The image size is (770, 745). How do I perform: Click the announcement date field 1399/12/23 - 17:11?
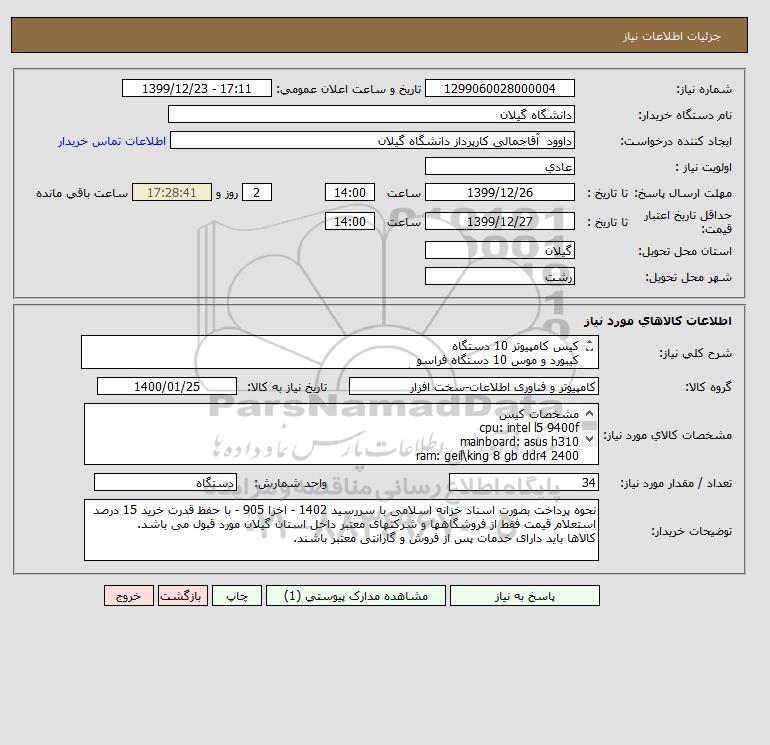[196, 88]
